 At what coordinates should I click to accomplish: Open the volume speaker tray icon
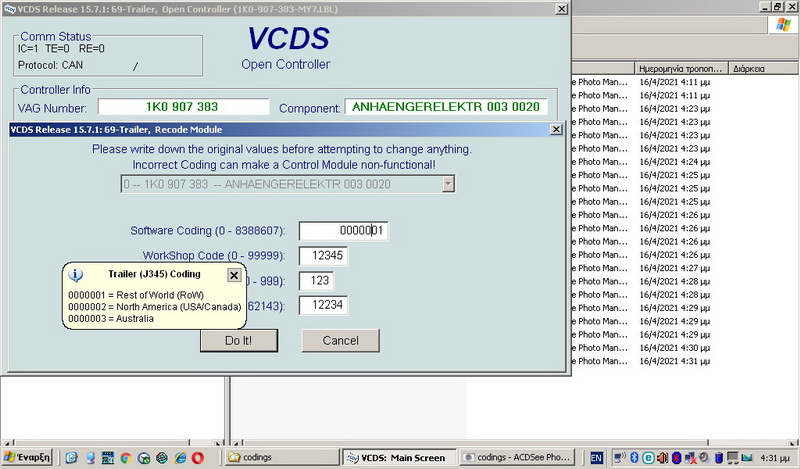click(662, 457)
